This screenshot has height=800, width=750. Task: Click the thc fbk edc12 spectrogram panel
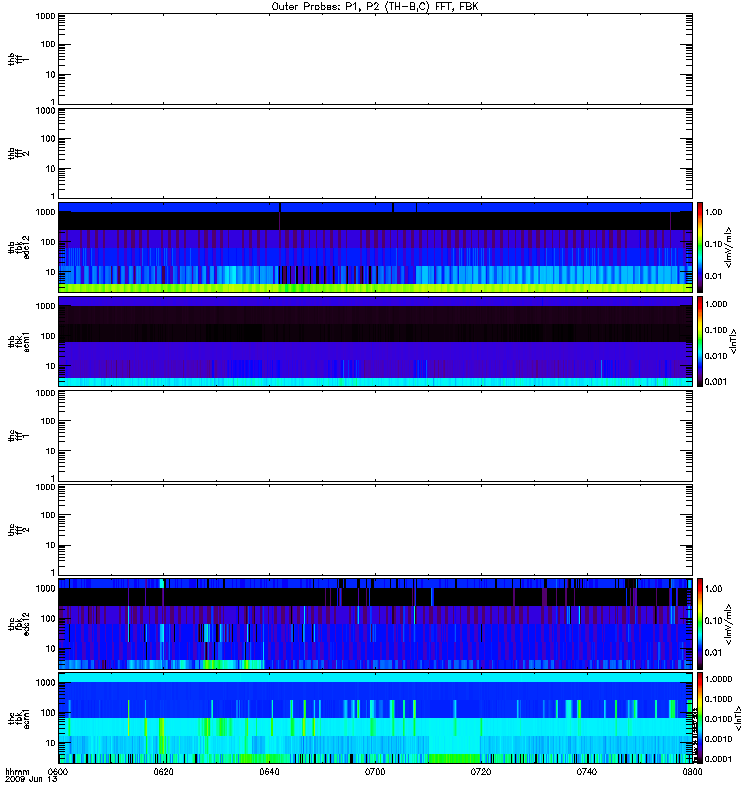375,623
